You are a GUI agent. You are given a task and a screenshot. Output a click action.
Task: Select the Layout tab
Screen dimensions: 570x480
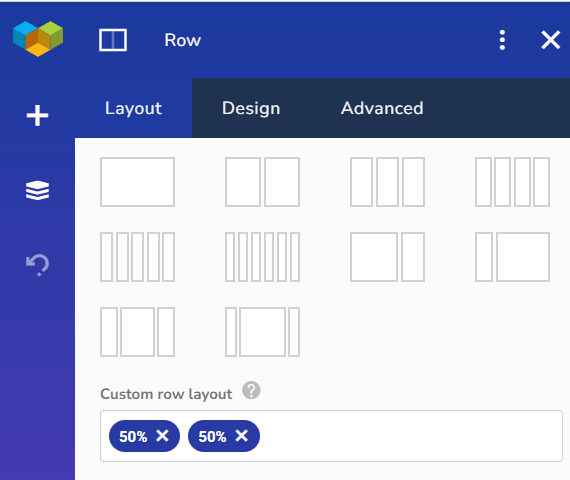(133, 108)
